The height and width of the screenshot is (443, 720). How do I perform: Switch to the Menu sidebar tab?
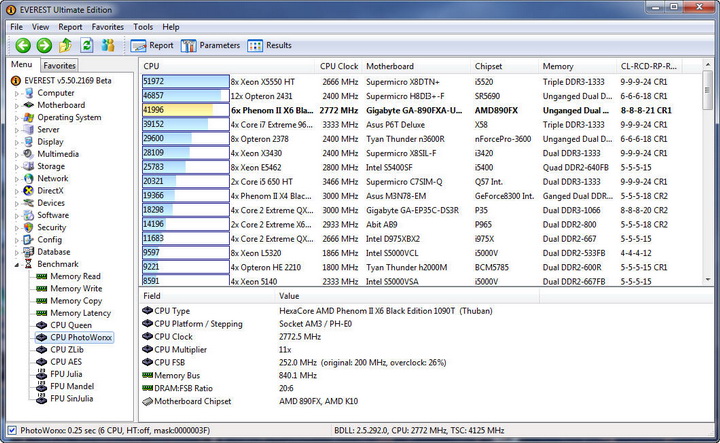pyautogui.click(x=22, y=64)
